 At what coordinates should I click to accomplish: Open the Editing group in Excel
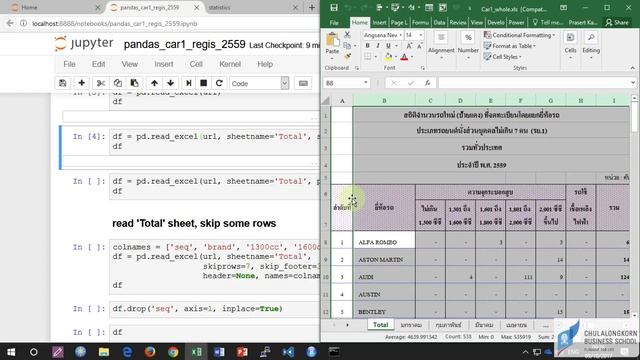click(x=591, y=46)
